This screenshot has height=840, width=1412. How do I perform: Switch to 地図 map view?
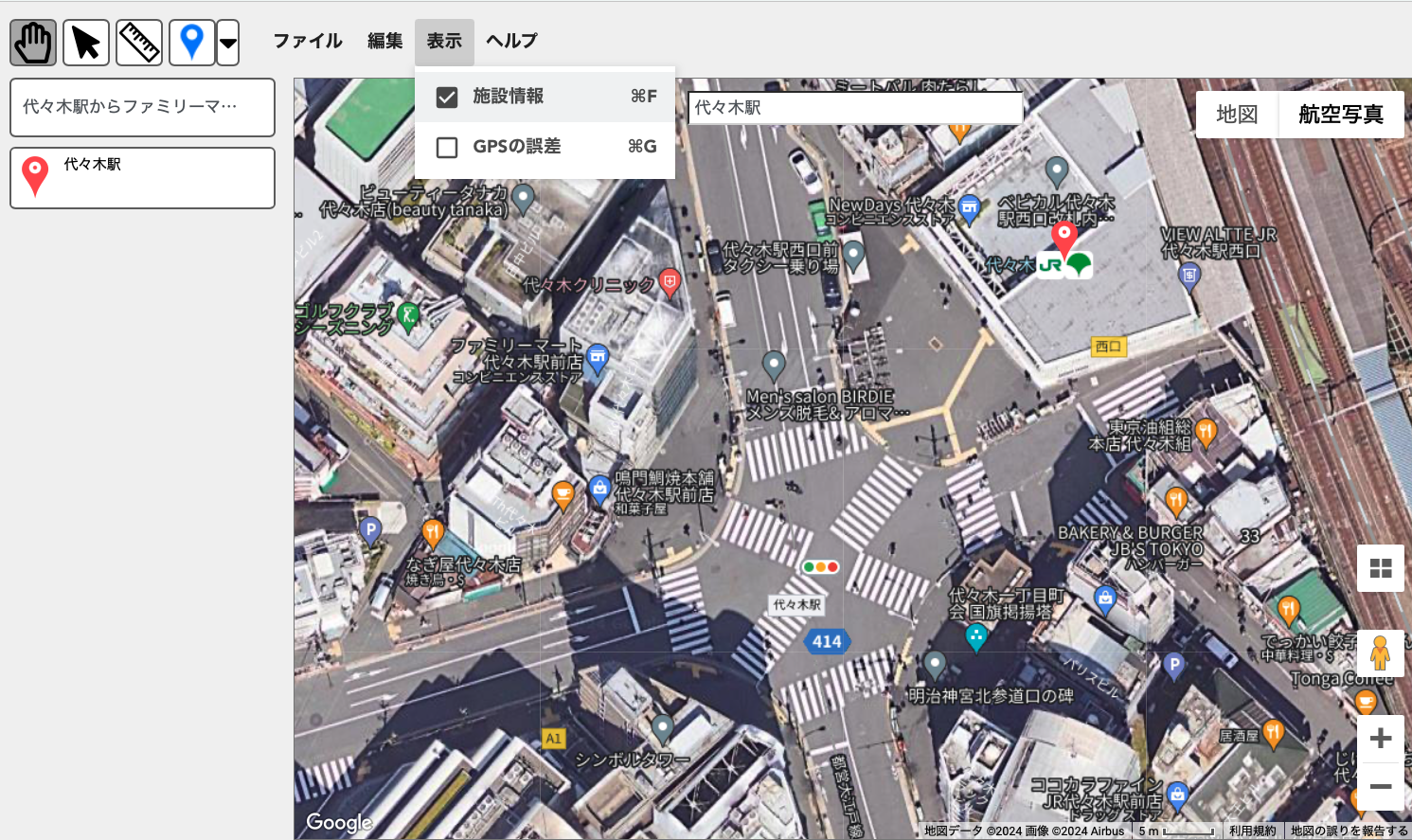pyautogui.click(x=1237, y=115)
